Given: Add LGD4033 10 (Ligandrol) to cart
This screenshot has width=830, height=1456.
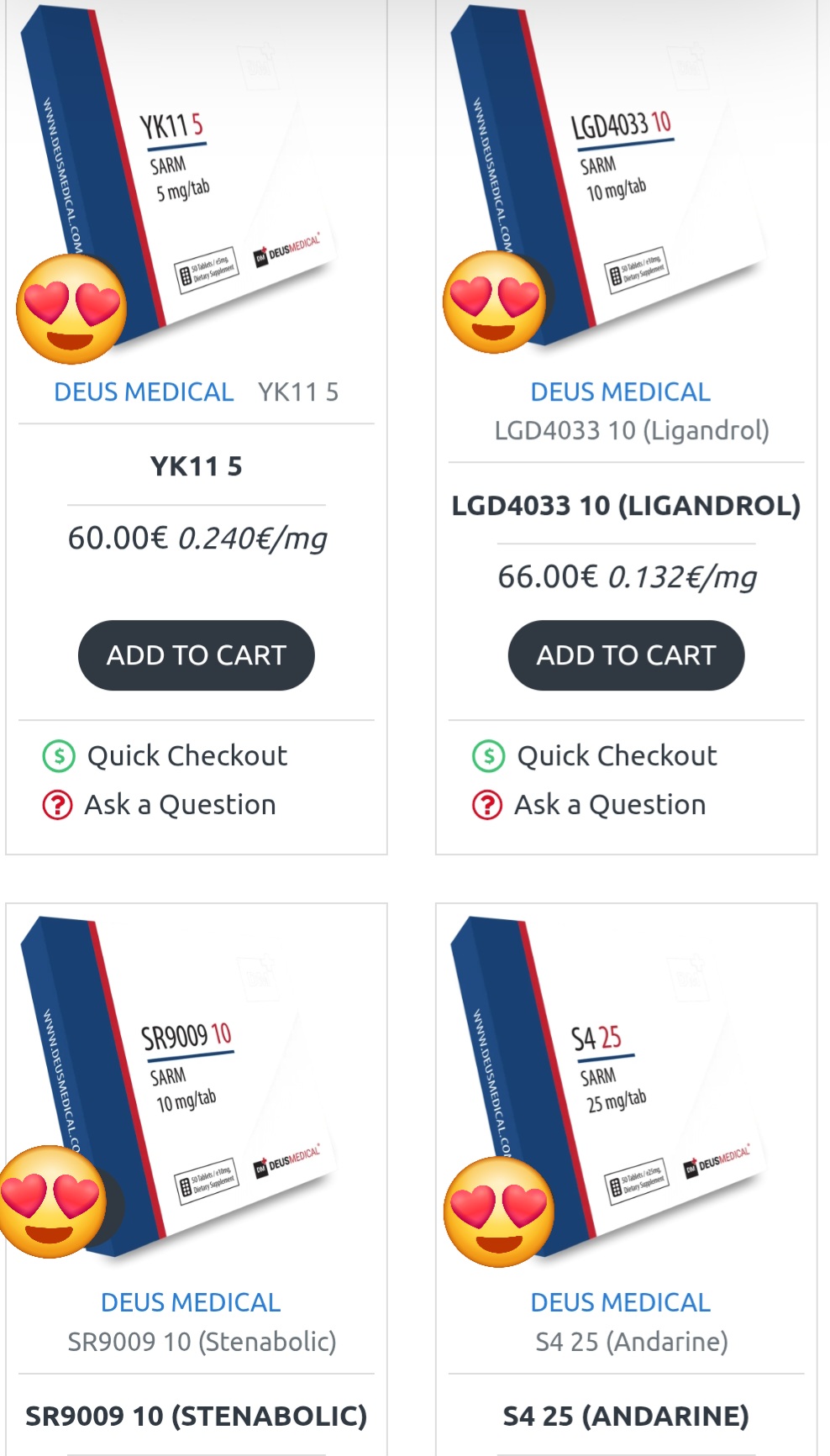Looking at the screenshot, I should [626, 655].
